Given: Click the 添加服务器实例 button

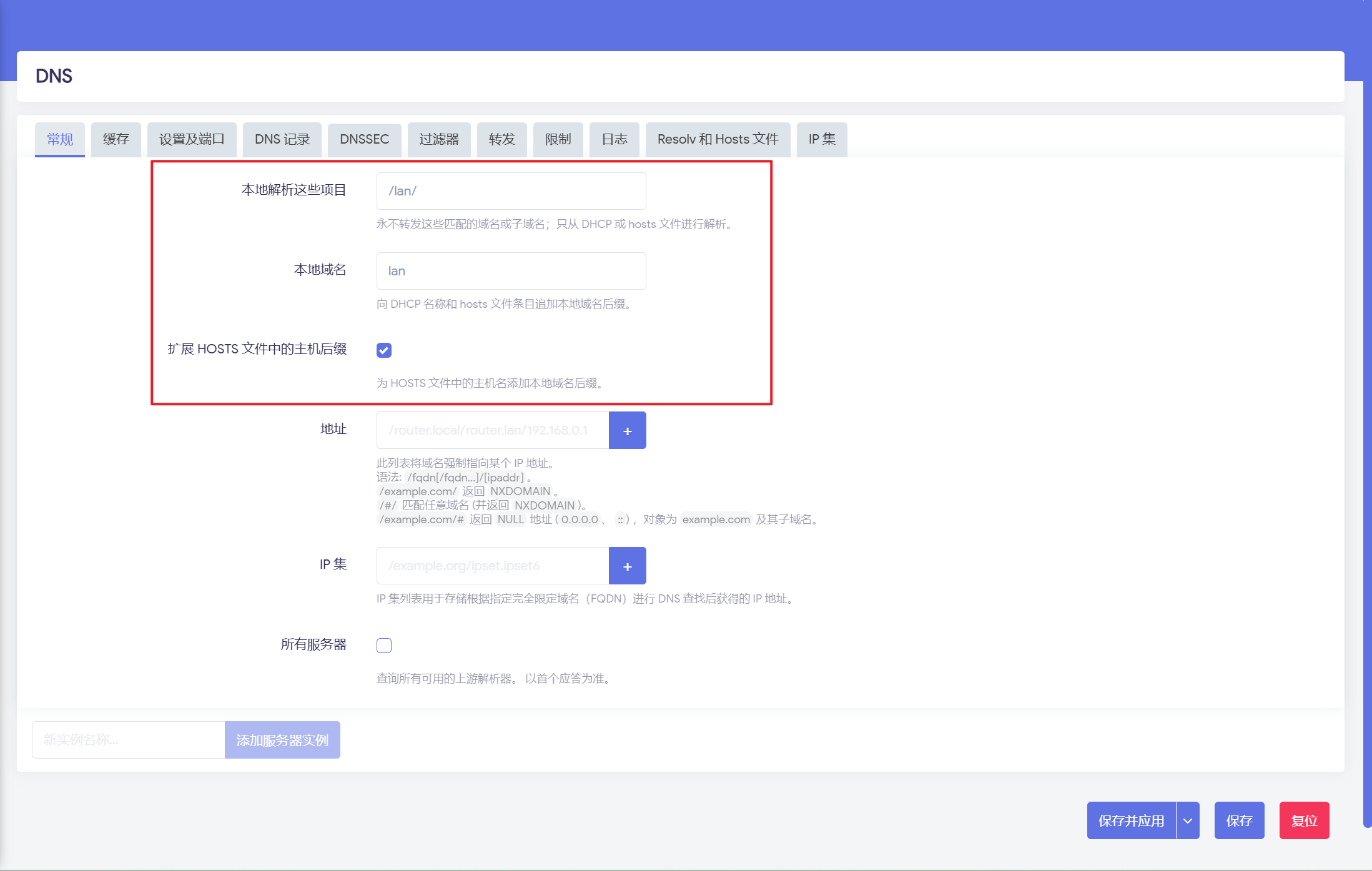Looking at the screenshot, I should click(282, 740).
